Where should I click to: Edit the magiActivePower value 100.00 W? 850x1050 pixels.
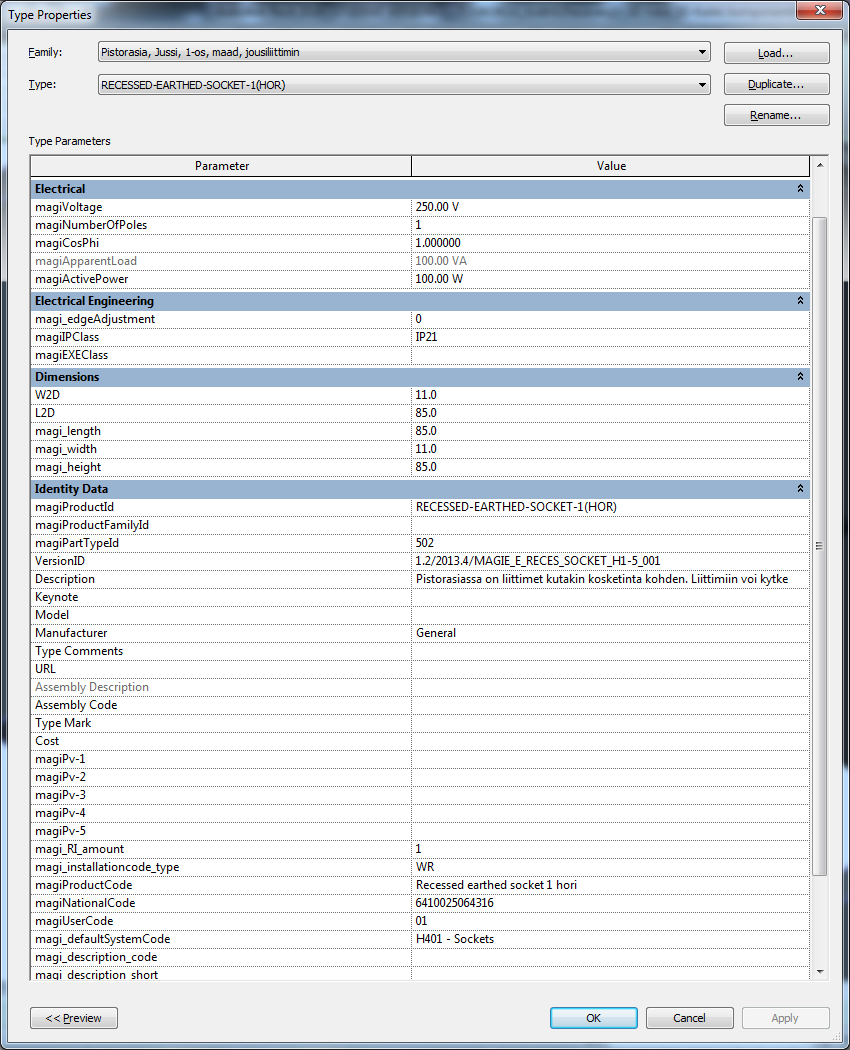(610, 279)
